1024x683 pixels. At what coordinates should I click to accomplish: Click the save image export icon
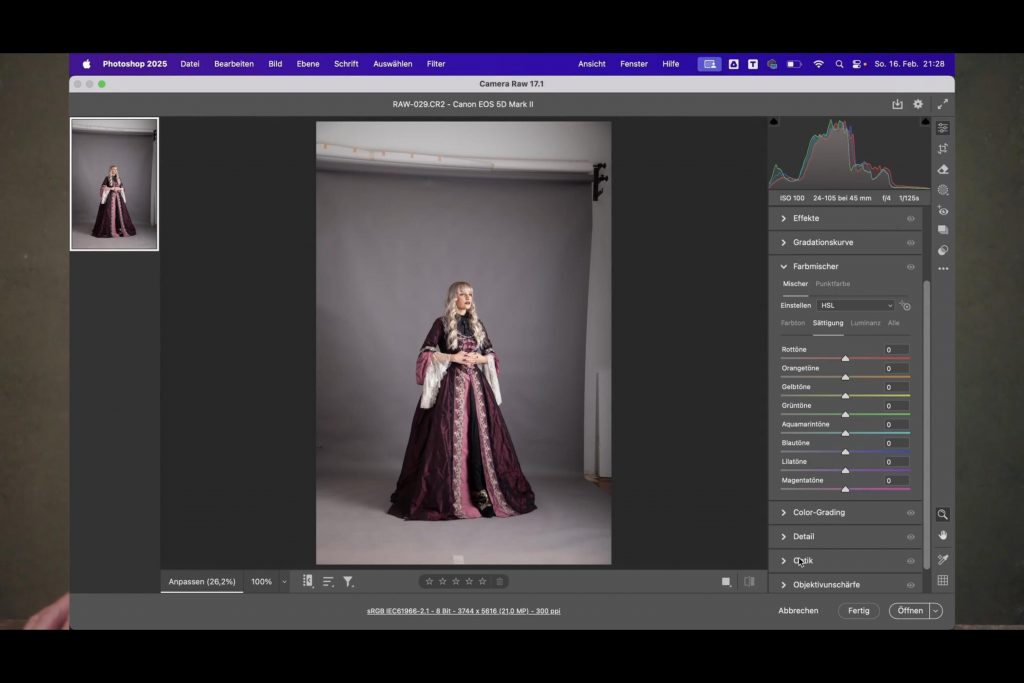pyautogui.click(x=897, y=104)
